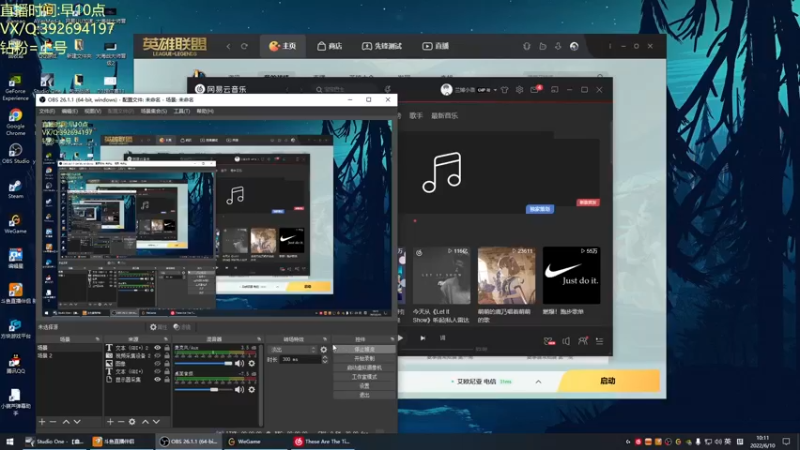This screenshot has width=800, height=450.
Task: Open the 帮助(H) menu in OBS
Action: (x=205, y=111)
